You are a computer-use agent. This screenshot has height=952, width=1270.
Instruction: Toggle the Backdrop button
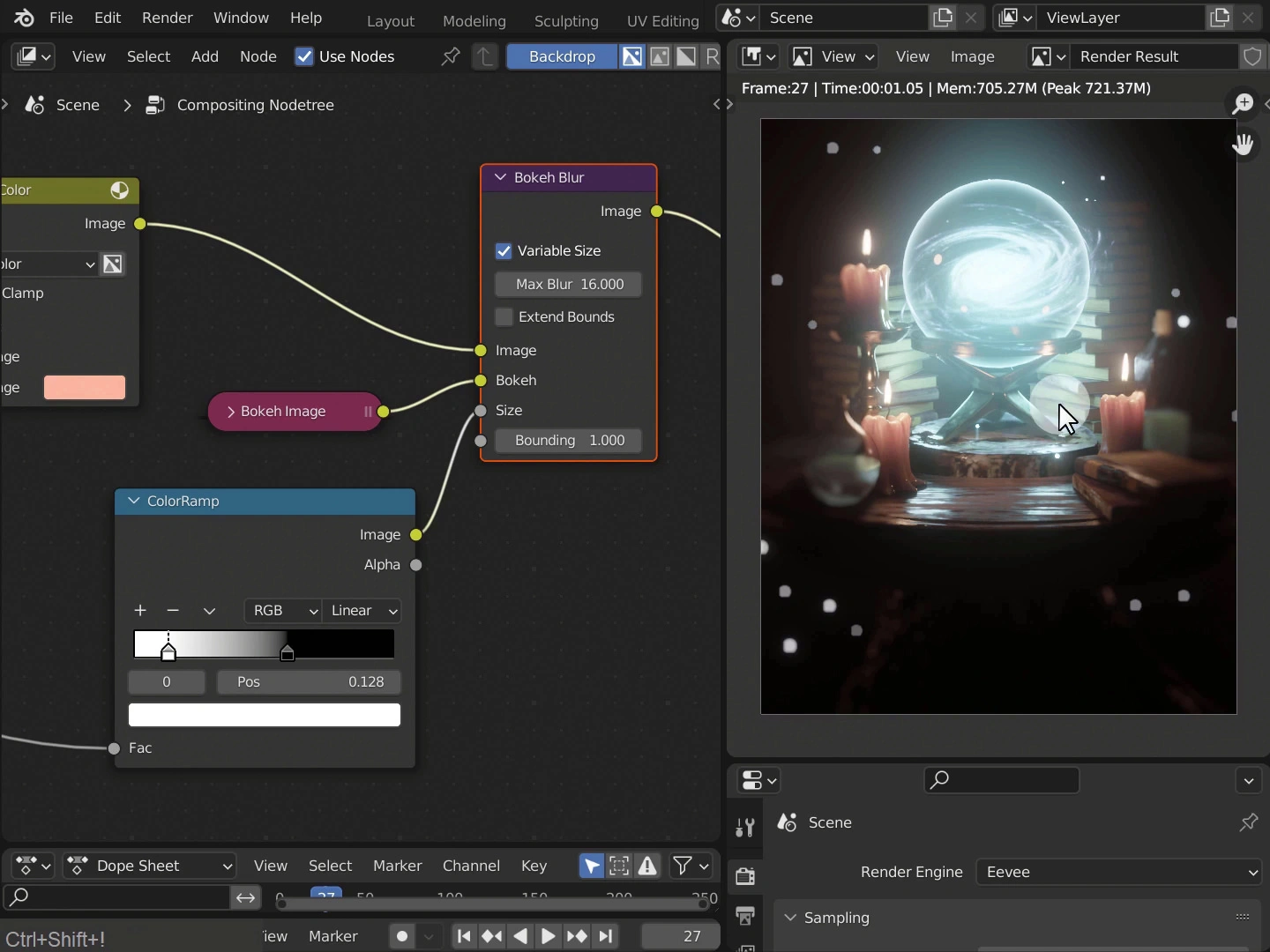pyautogui.click(x=562, y=56)
